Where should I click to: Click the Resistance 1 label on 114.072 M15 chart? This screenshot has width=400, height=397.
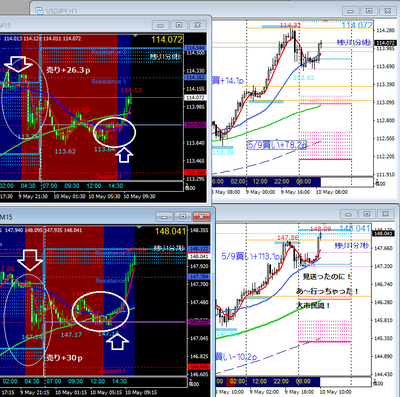click(x=109, y=82)
